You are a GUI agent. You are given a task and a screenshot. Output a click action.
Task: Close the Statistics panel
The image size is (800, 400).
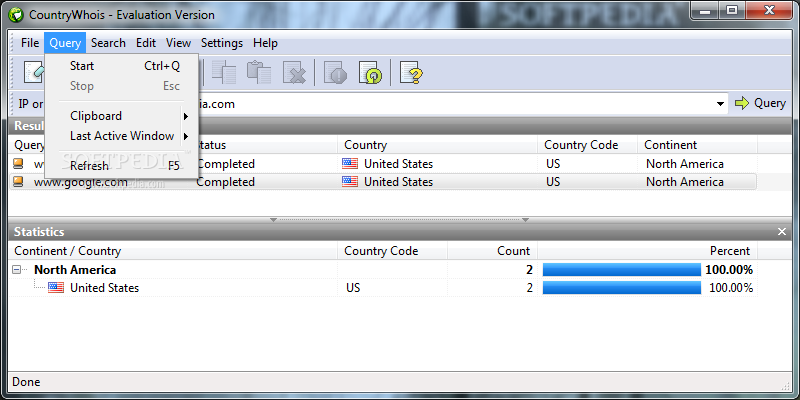(782, 232)
